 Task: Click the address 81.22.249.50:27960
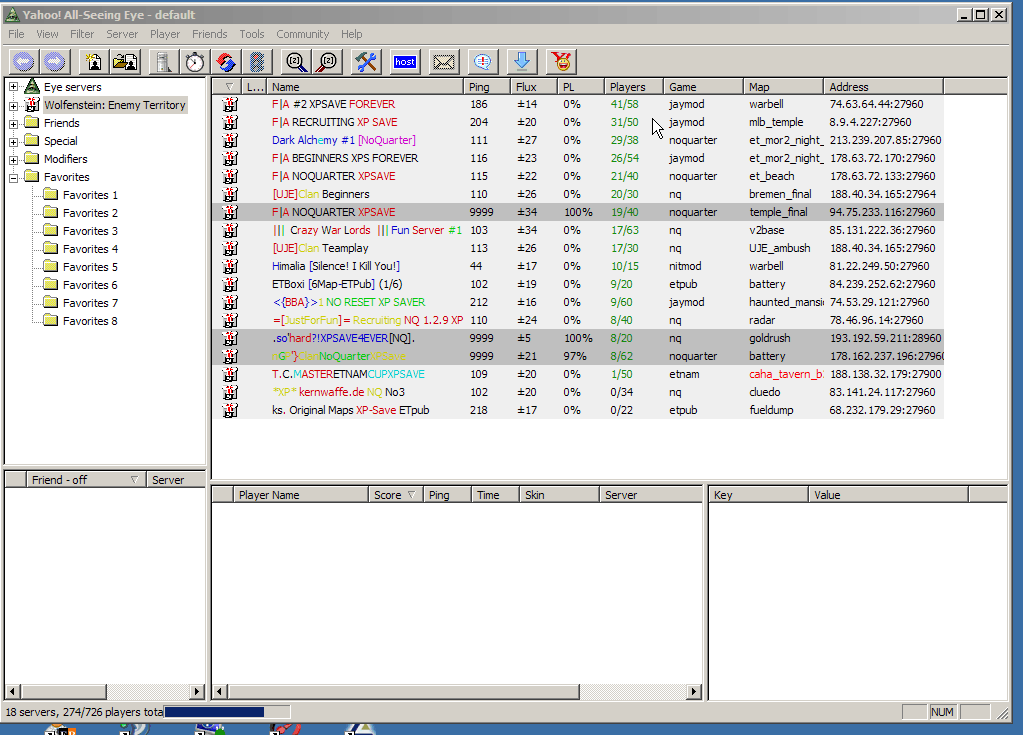879,266
